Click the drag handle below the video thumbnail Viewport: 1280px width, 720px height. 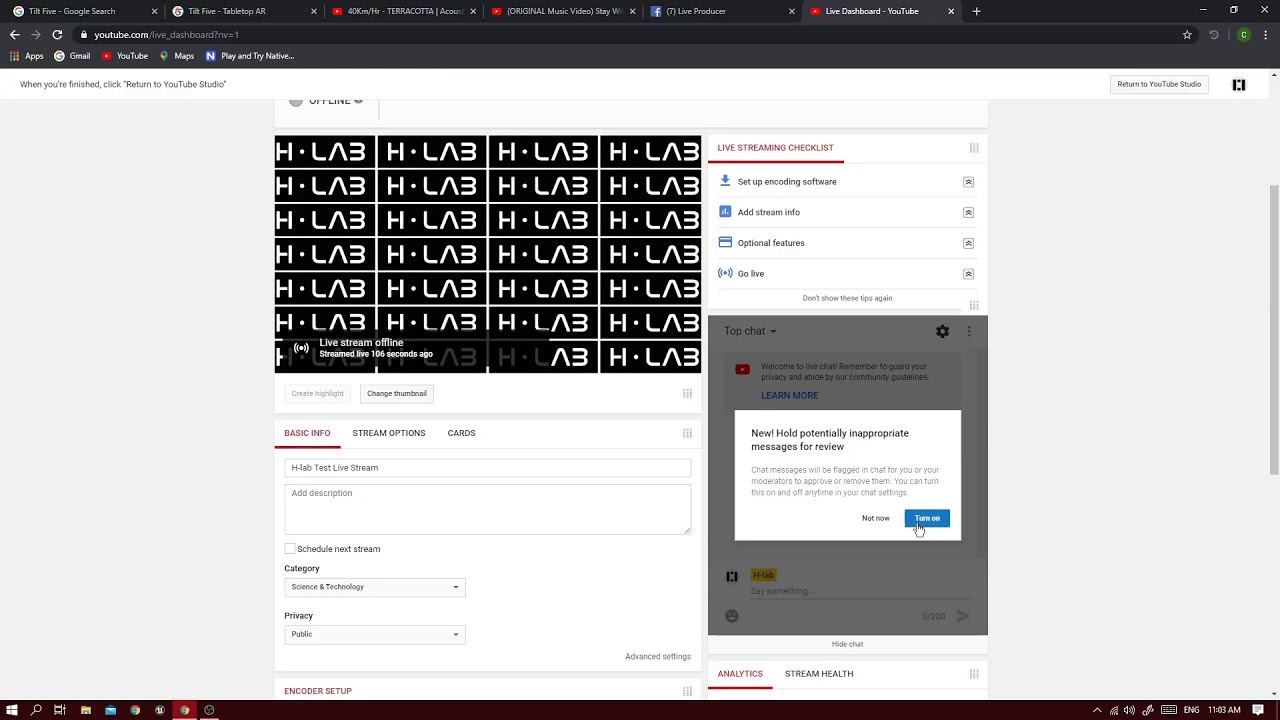point(687,393)
